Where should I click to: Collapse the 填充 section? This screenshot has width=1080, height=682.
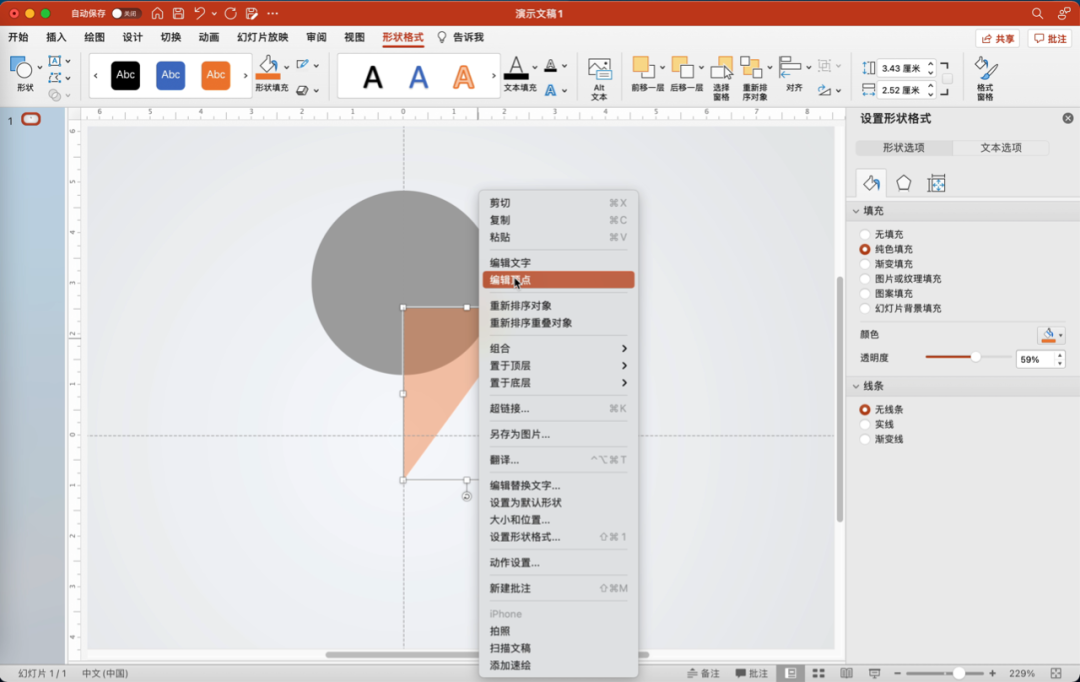(x=856, y=211)
